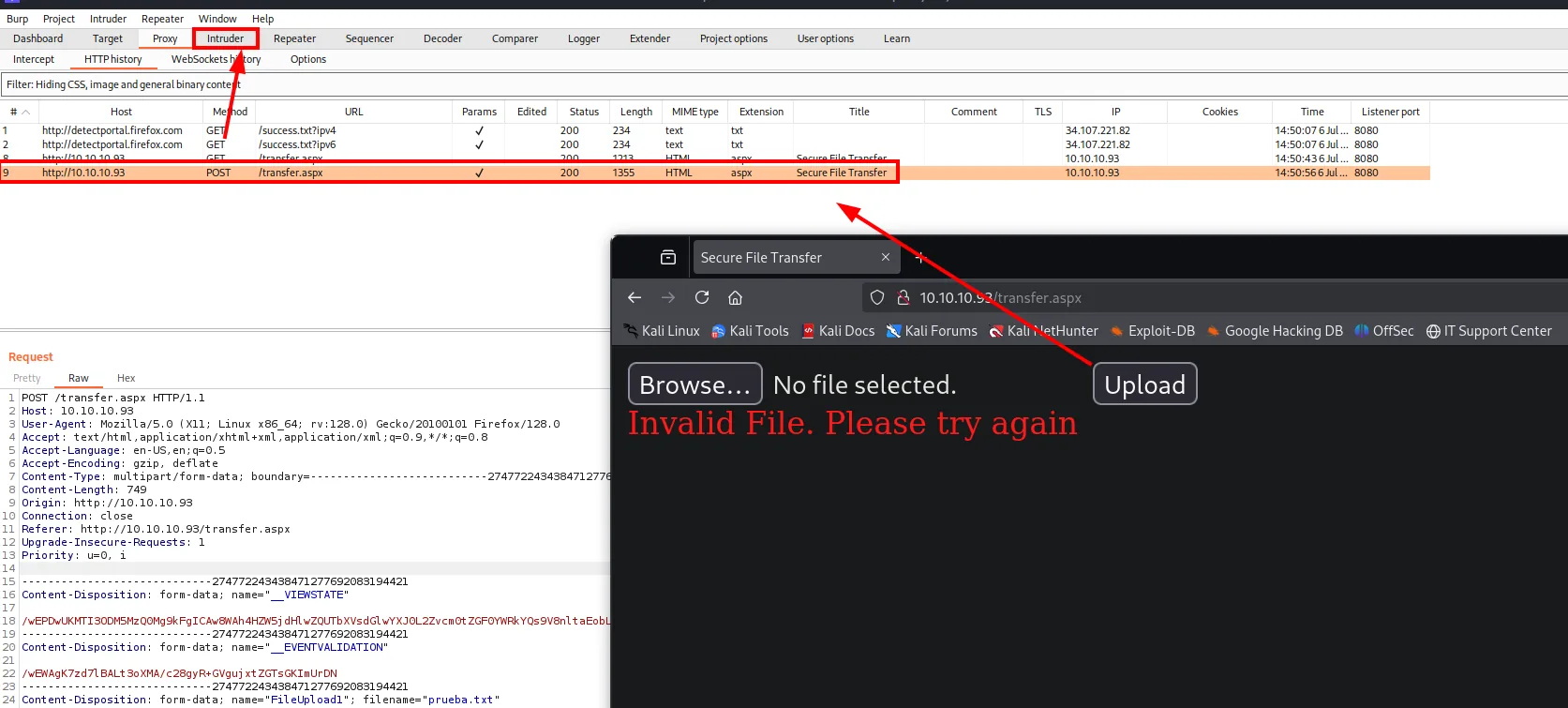Switch request view to Pretty
Screen dimensions: 1568x708
coord(27,378)
